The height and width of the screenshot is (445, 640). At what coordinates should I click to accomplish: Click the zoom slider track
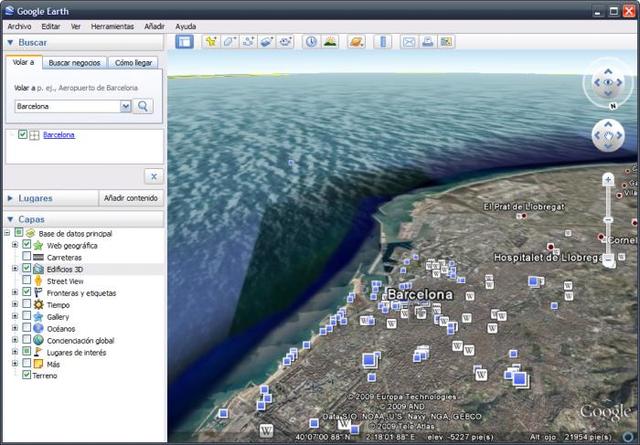point(608,219)
